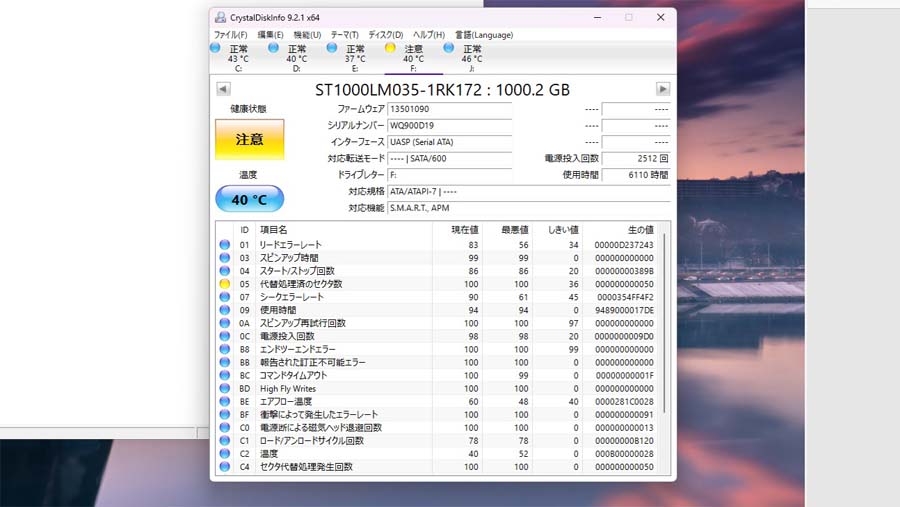This screenshot has width=900, height=507.
Task: Click the interface field UASP (Serial ATA)
Action: tap(449, 142)
